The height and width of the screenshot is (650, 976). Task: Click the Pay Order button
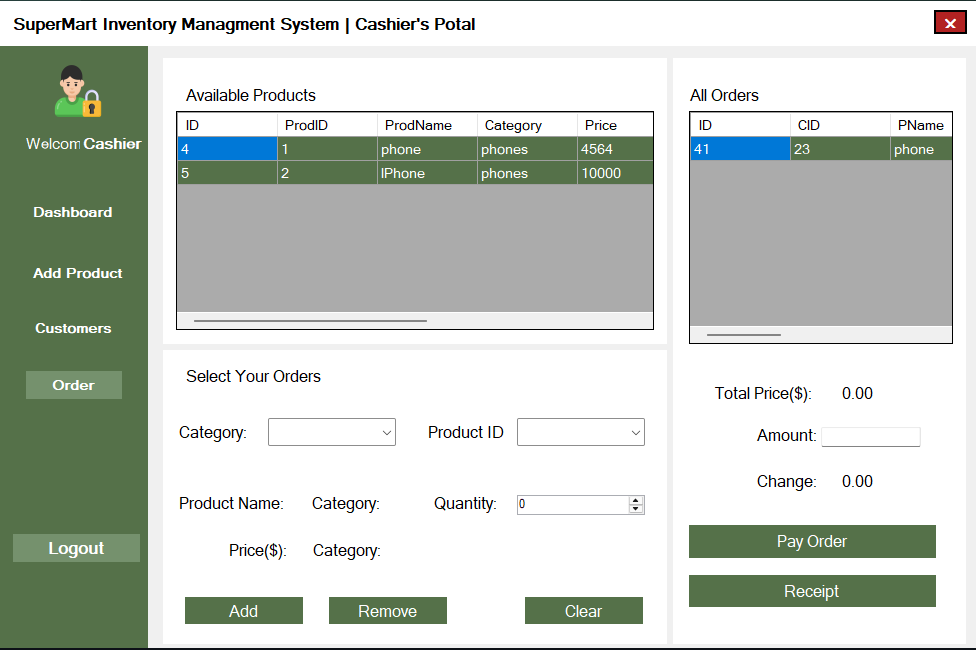[x=812, y=541]
